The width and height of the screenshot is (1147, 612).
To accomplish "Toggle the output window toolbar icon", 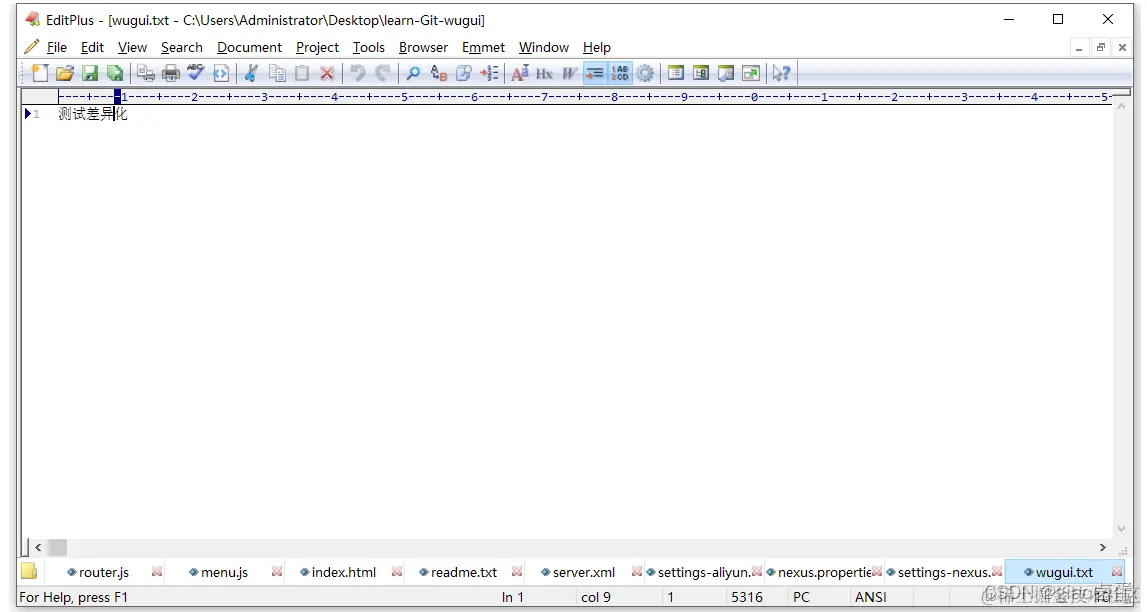I will tap(726, 73).
